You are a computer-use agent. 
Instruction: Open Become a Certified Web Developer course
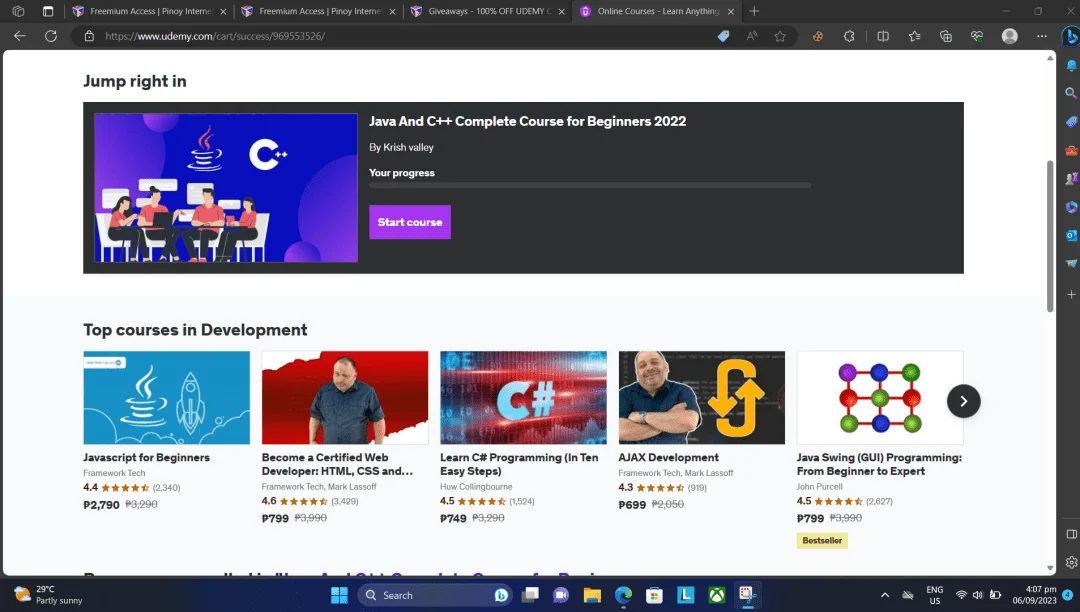(338, 464)
